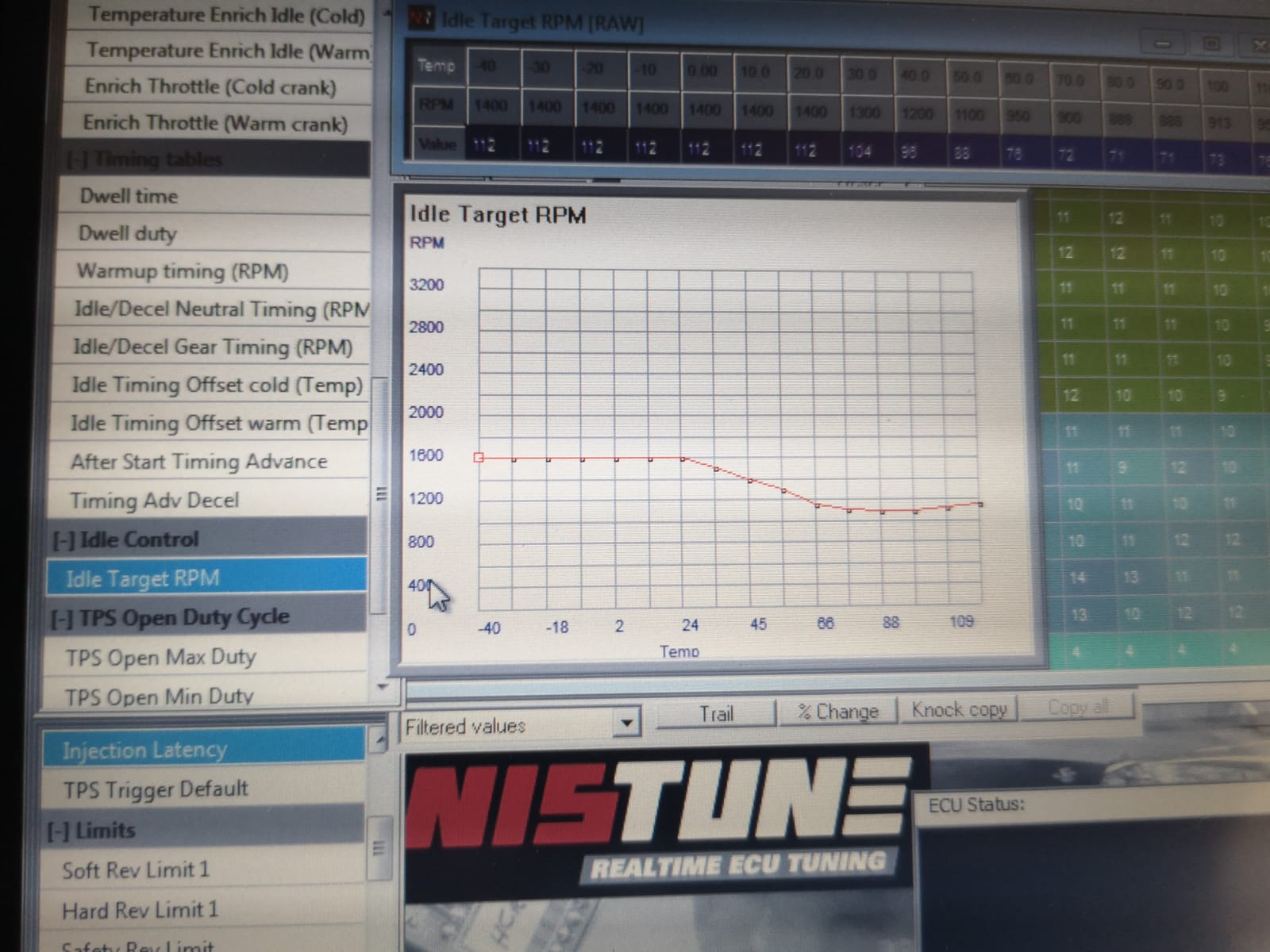Select Injection Latency in lower list
The height and width of the screenshot is (952, 1270).
[x=204, y=750]
